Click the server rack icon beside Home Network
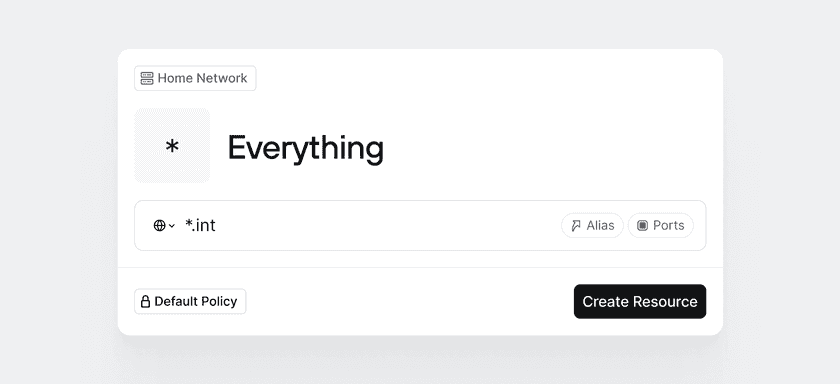This screenshot has height=384, width=840. 147,78
